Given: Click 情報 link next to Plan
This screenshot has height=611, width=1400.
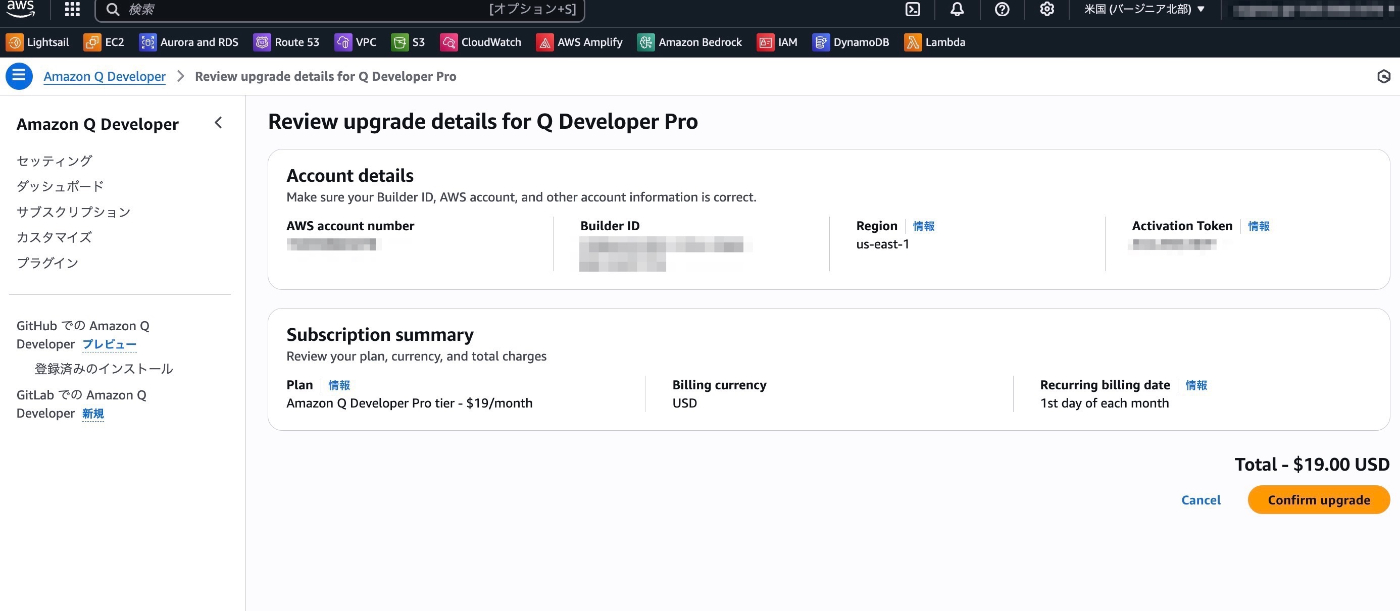Looking at the screenshot, I should [x=339, y=385].
